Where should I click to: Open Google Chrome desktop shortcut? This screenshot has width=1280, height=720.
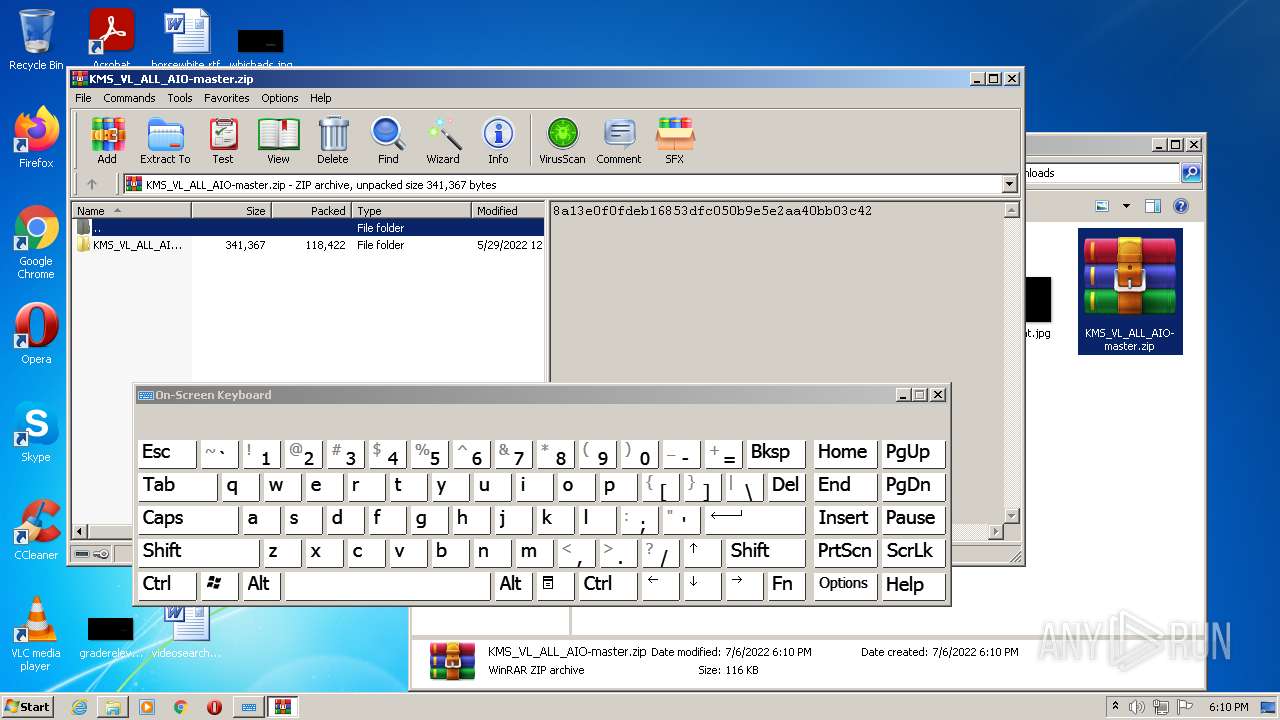click(36, 242)
